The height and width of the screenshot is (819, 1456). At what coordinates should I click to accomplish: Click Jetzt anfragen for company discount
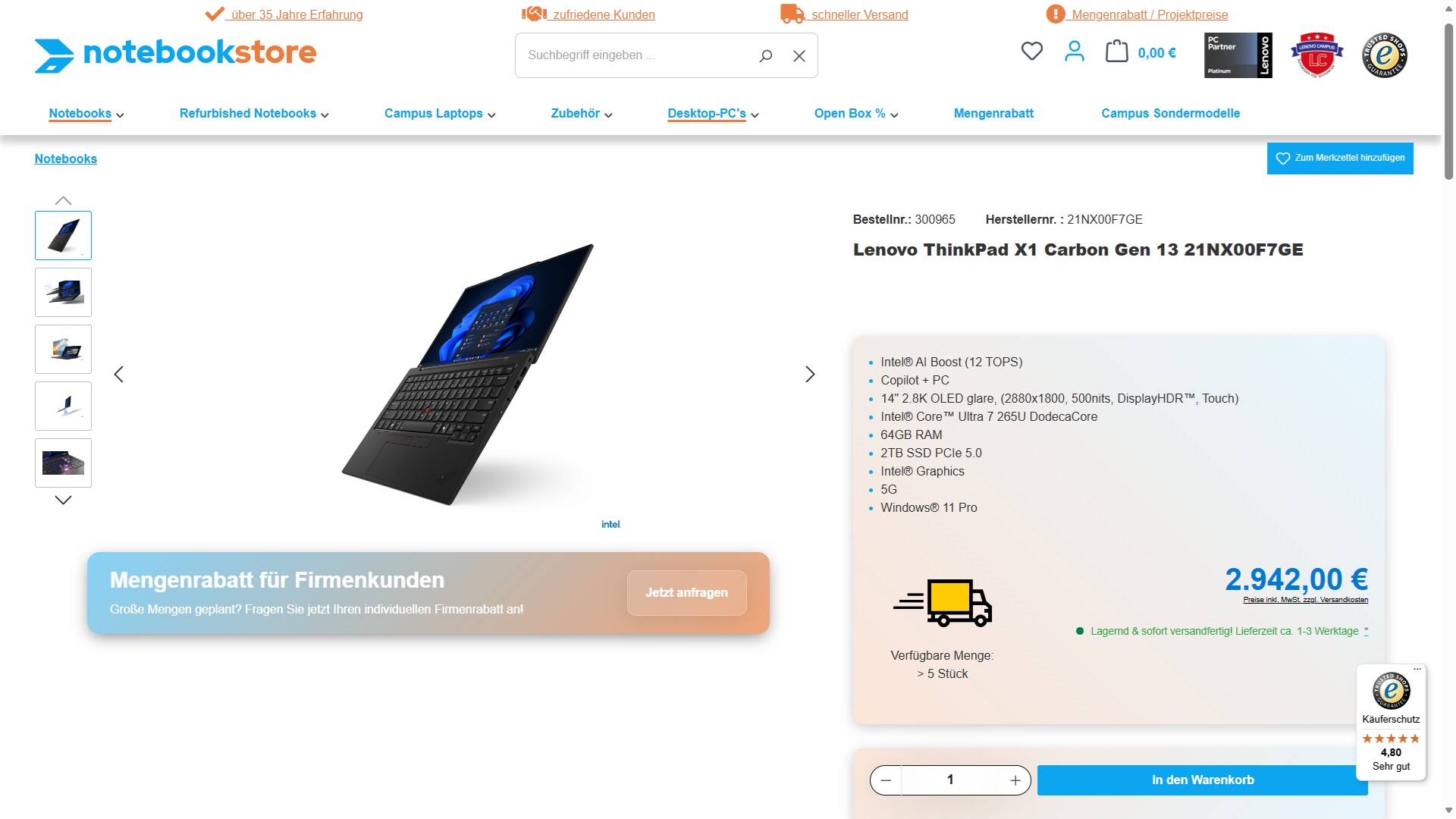click(686, 593)
